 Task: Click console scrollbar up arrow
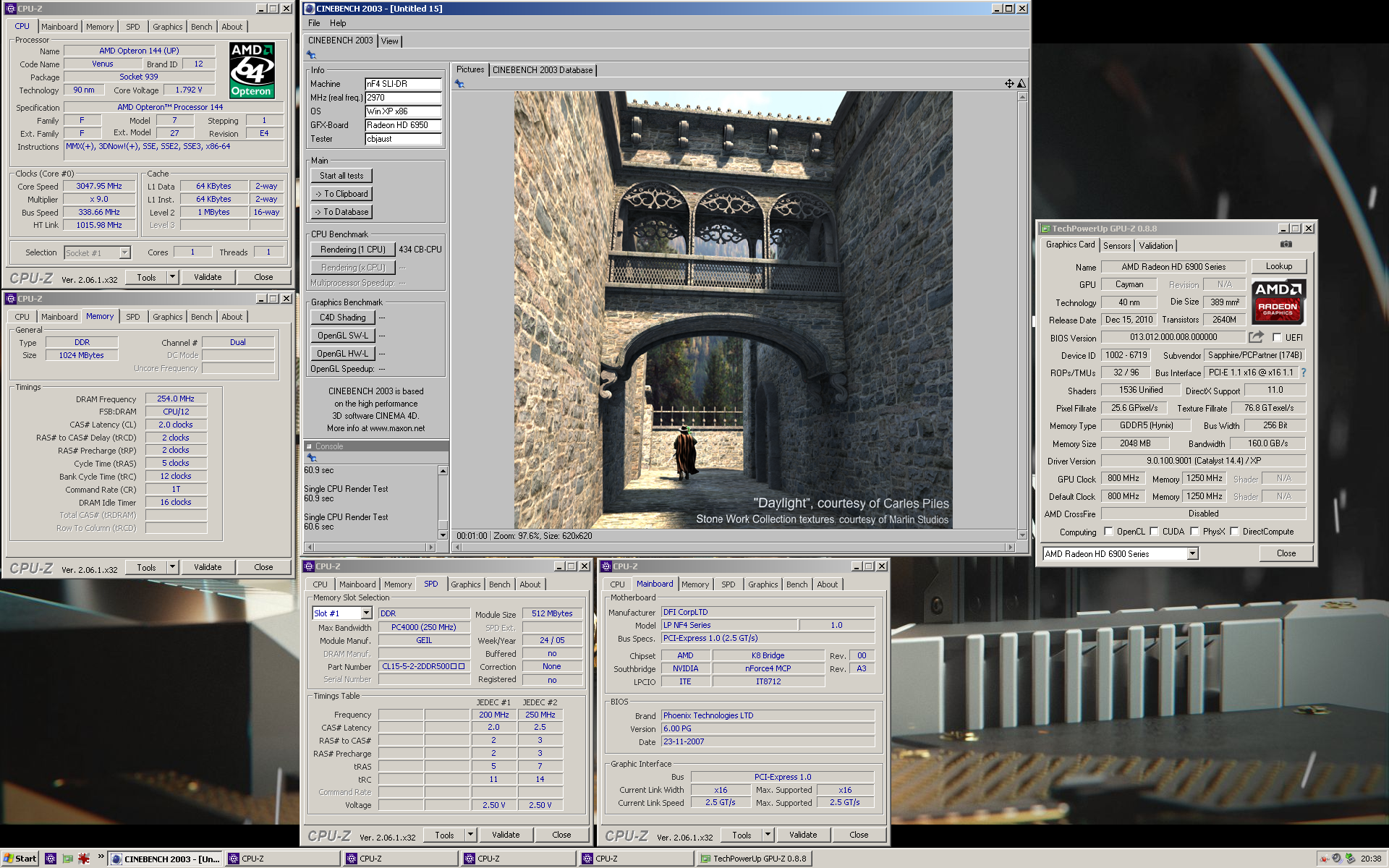(x=443, y=471)
